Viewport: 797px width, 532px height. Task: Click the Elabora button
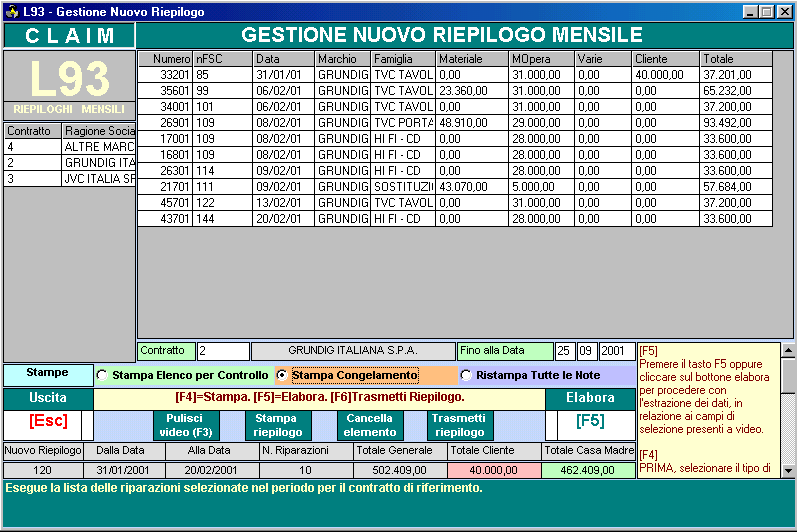(x=590, y=399)
